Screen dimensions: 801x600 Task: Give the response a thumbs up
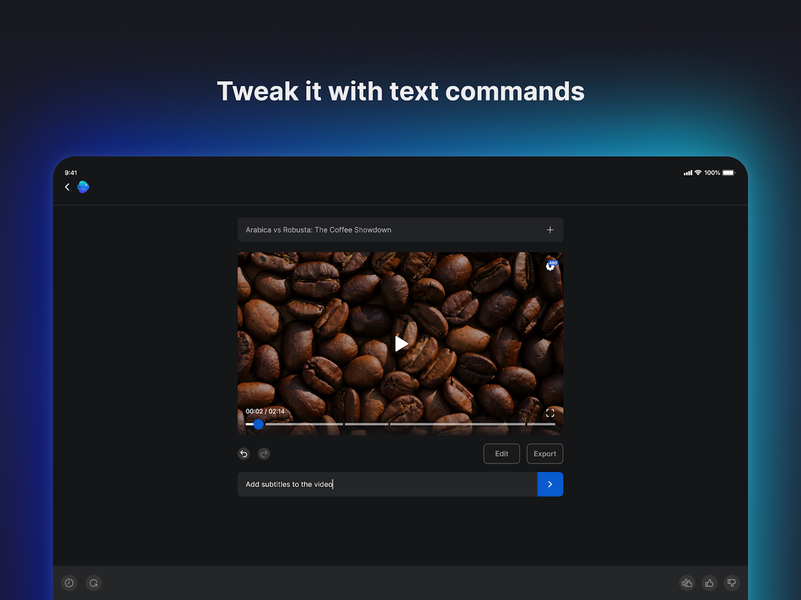(x=709, y=583)
